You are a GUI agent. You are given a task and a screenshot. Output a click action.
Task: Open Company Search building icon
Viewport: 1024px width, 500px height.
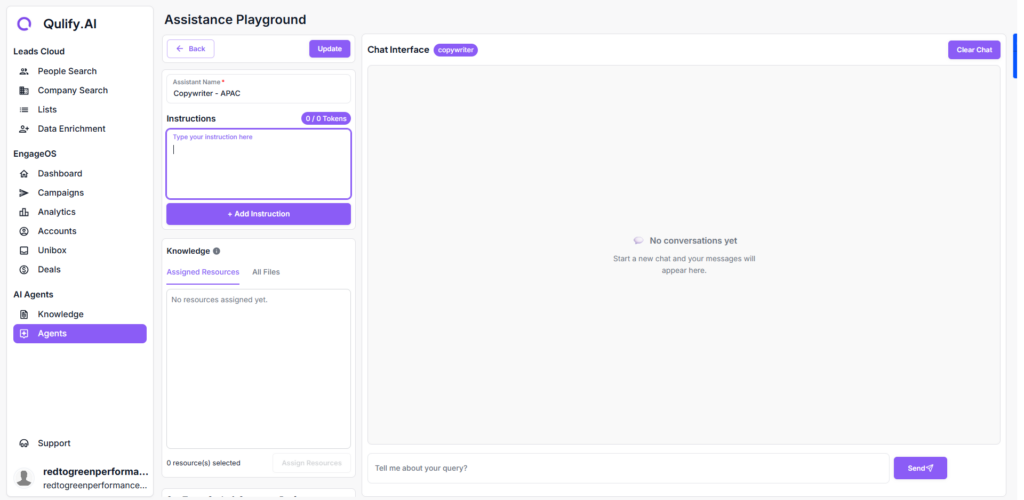point(24,90)
